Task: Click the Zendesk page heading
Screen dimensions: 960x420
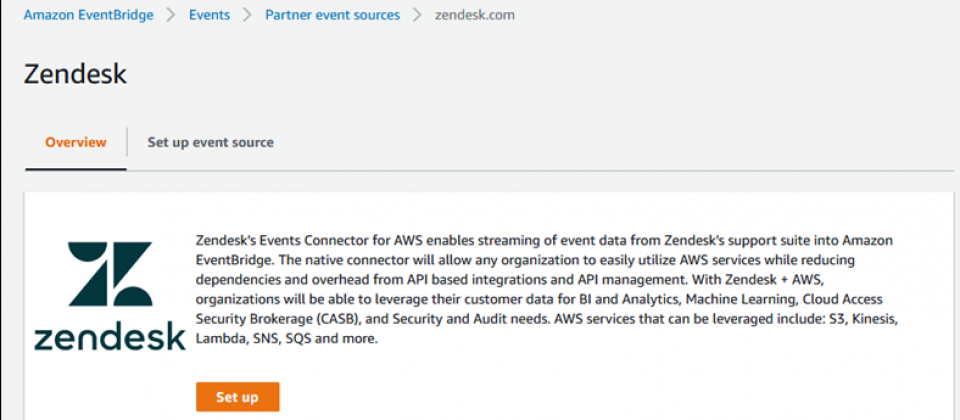Action: click(x=75, y=75)
